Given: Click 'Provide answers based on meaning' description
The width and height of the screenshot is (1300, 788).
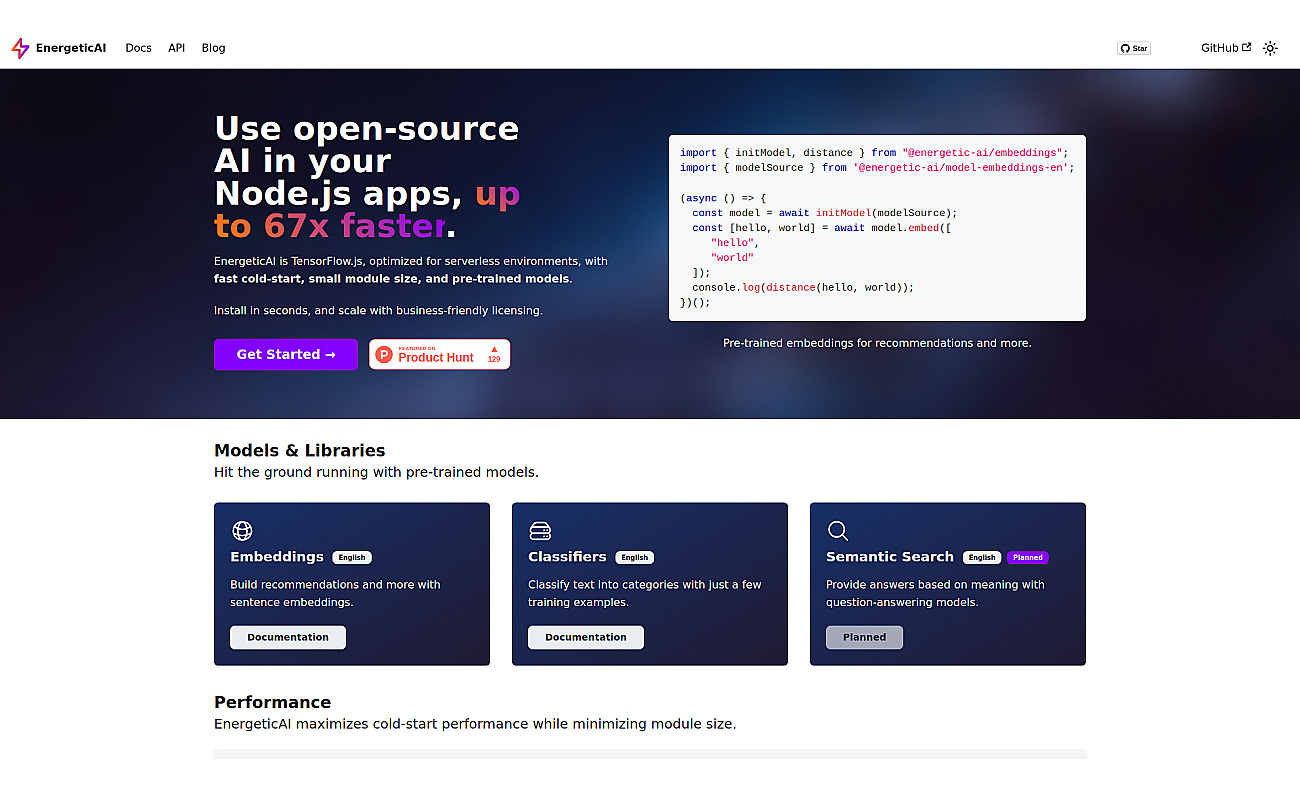Looking at the screenshot, I should coord(935,594).
